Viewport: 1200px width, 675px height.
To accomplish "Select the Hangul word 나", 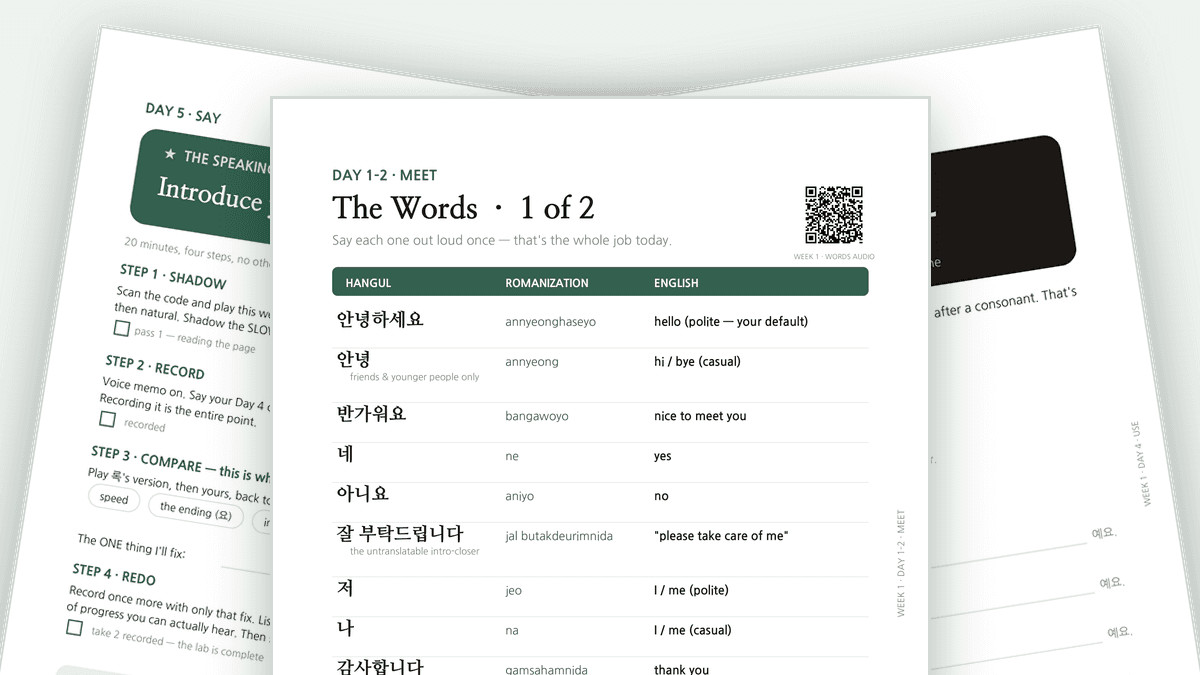I will coord(345,628).
